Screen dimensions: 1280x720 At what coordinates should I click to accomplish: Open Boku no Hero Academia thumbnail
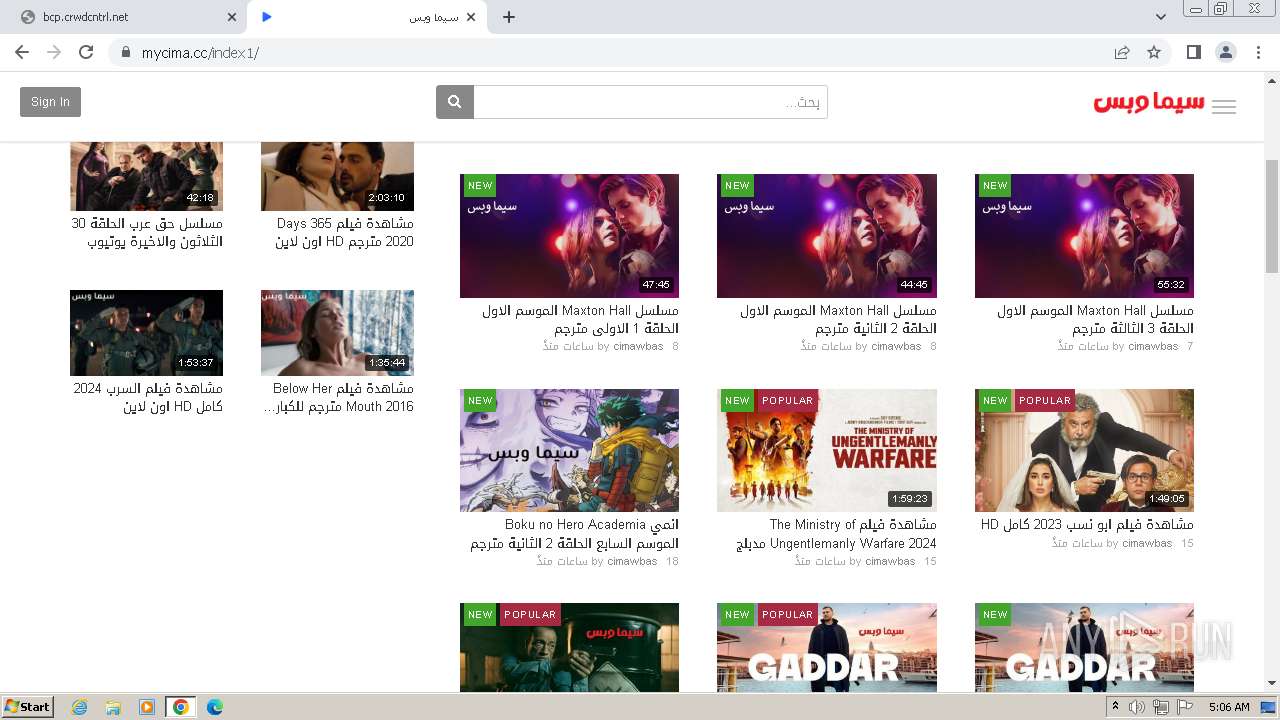pyautogui.click(x=569, y=450)
